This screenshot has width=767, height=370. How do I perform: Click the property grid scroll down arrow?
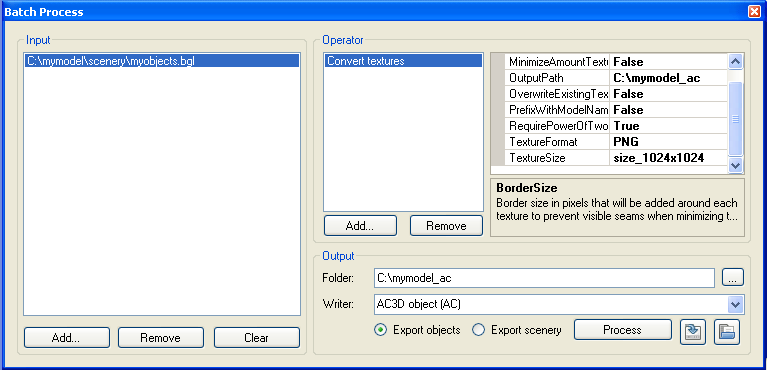pyautogui.click(x=735, y=165)
